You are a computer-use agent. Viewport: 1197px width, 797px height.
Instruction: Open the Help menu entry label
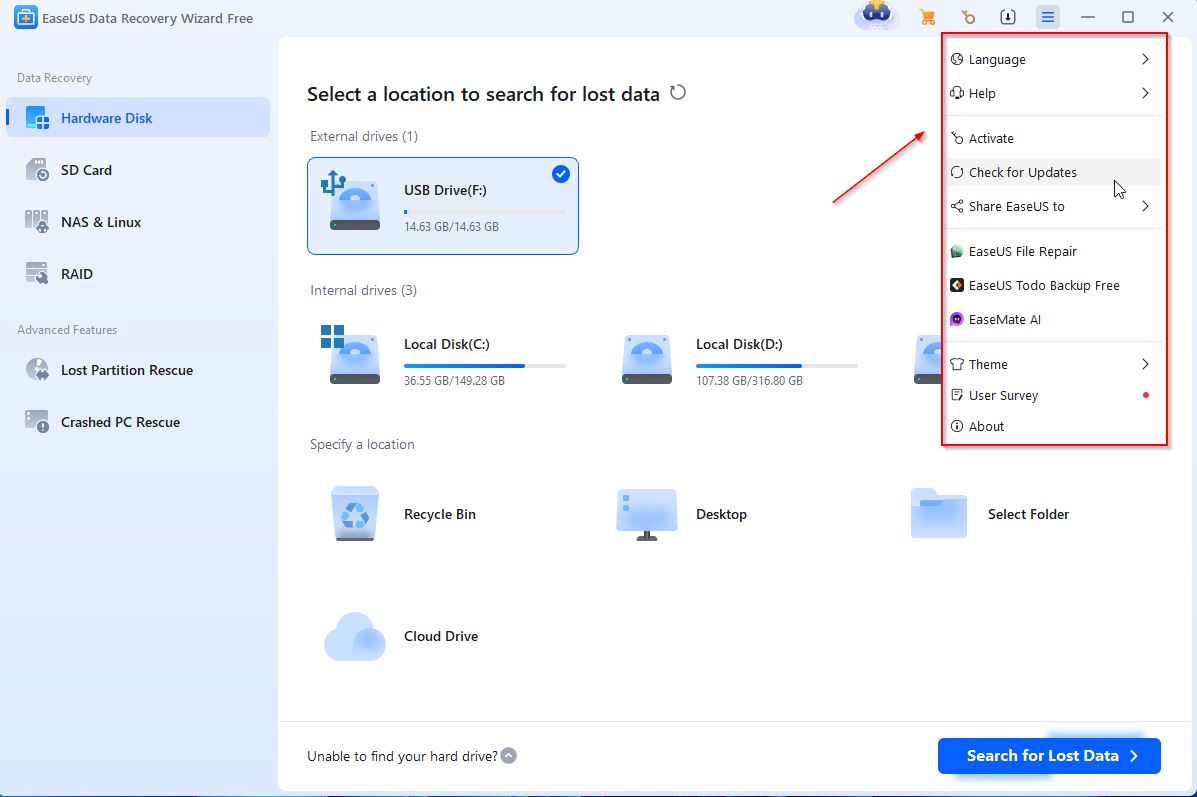click(982, 93)
